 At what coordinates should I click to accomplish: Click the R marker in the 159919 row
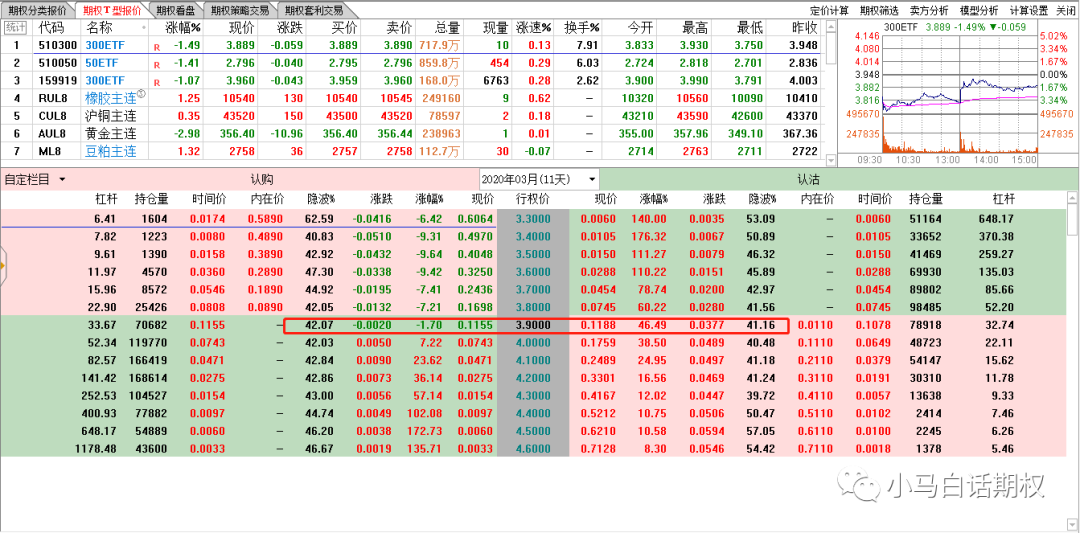coord(157,82)
